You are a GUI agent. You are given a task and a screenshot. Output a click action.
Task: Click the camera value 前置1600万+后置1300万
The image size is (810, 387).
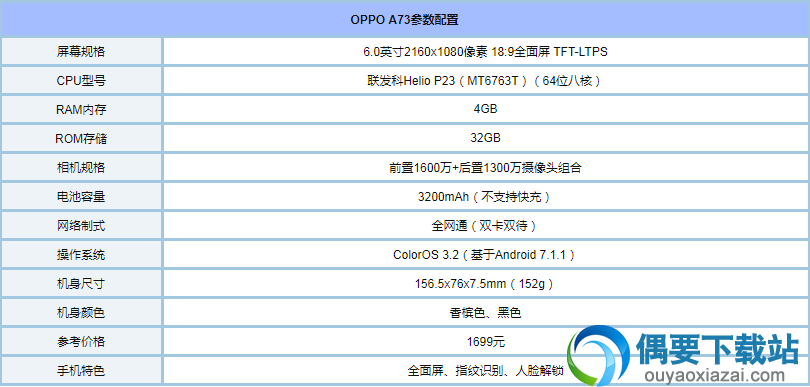tap(485, 167)
